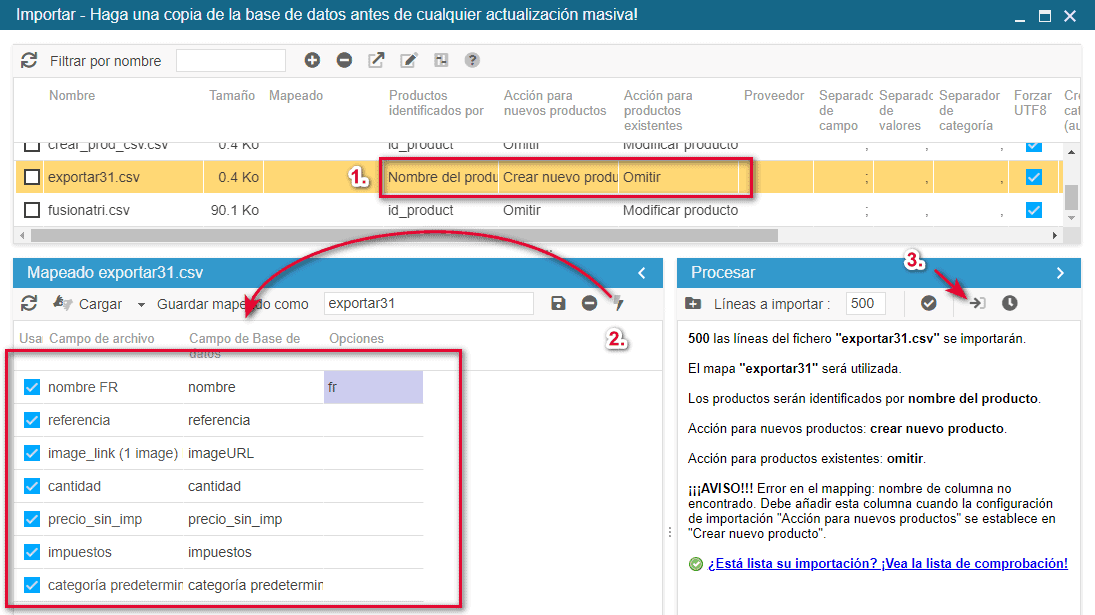The width and height of the screenshot is (1095, 615).
Task: Save the exportar31 mapping with disk icon
Action: pyautogui.click(x=559, y=303)
